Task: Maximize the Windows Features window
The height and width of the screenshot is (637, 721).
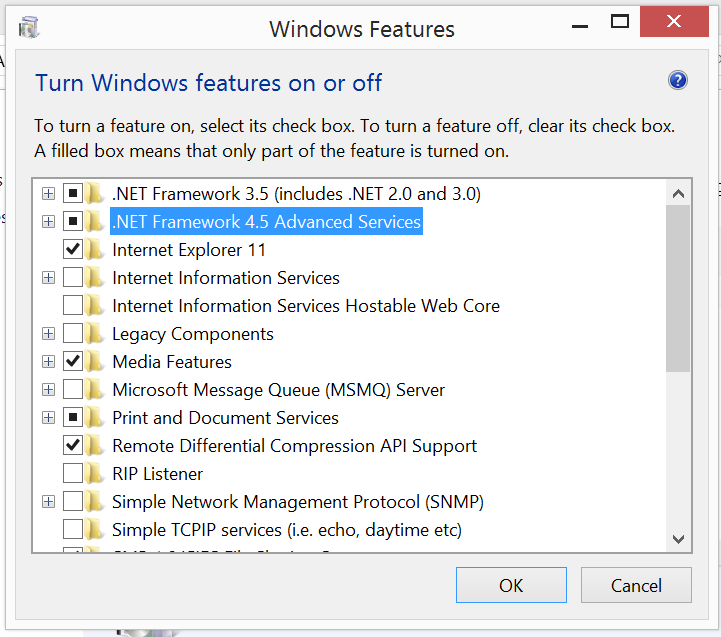Action: click(x=619, y=22)
